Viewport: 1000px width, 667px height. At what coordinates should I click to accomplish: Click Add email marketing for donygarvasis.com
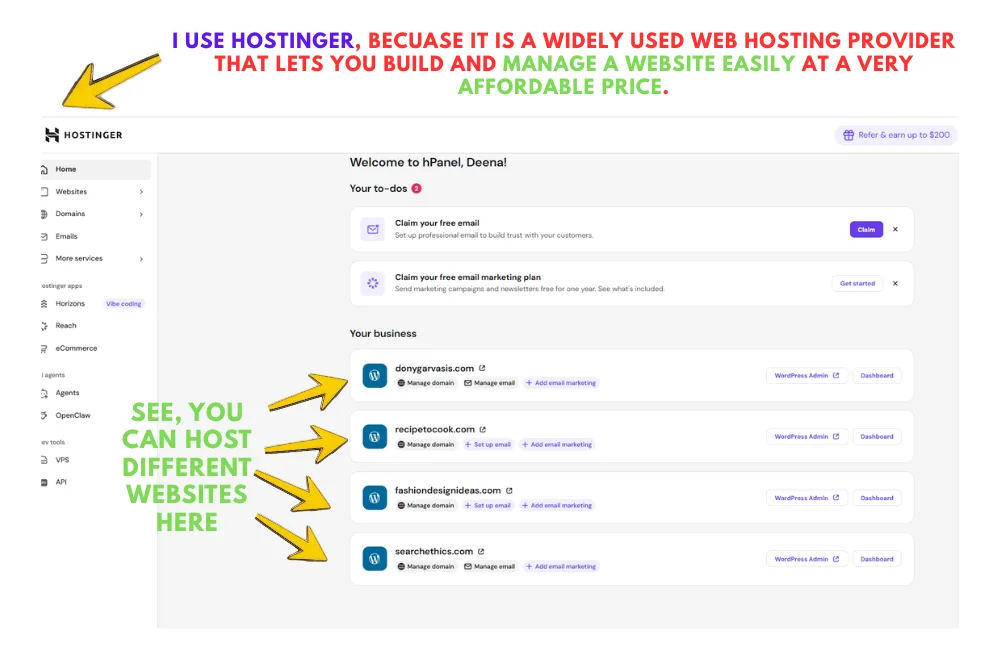[561, 383]
